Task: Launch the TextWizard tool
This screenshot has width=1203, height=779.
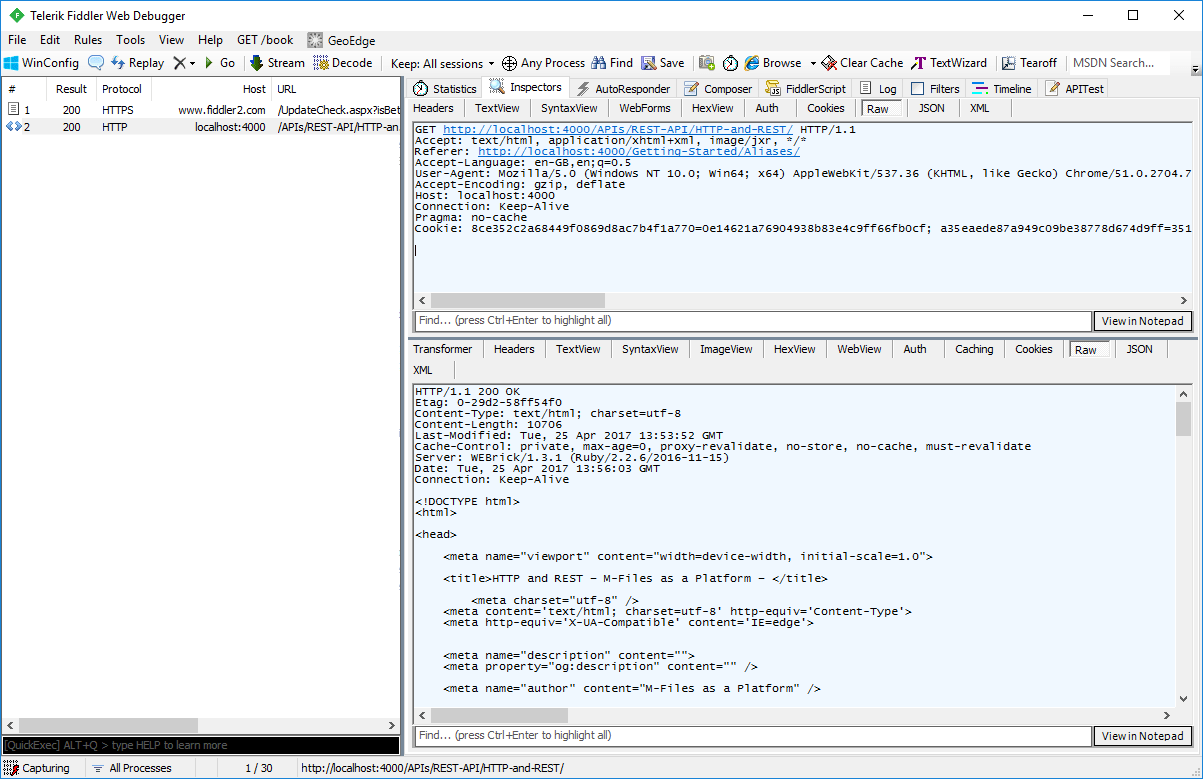Action: pyautogui.click(x=948, y=62)
